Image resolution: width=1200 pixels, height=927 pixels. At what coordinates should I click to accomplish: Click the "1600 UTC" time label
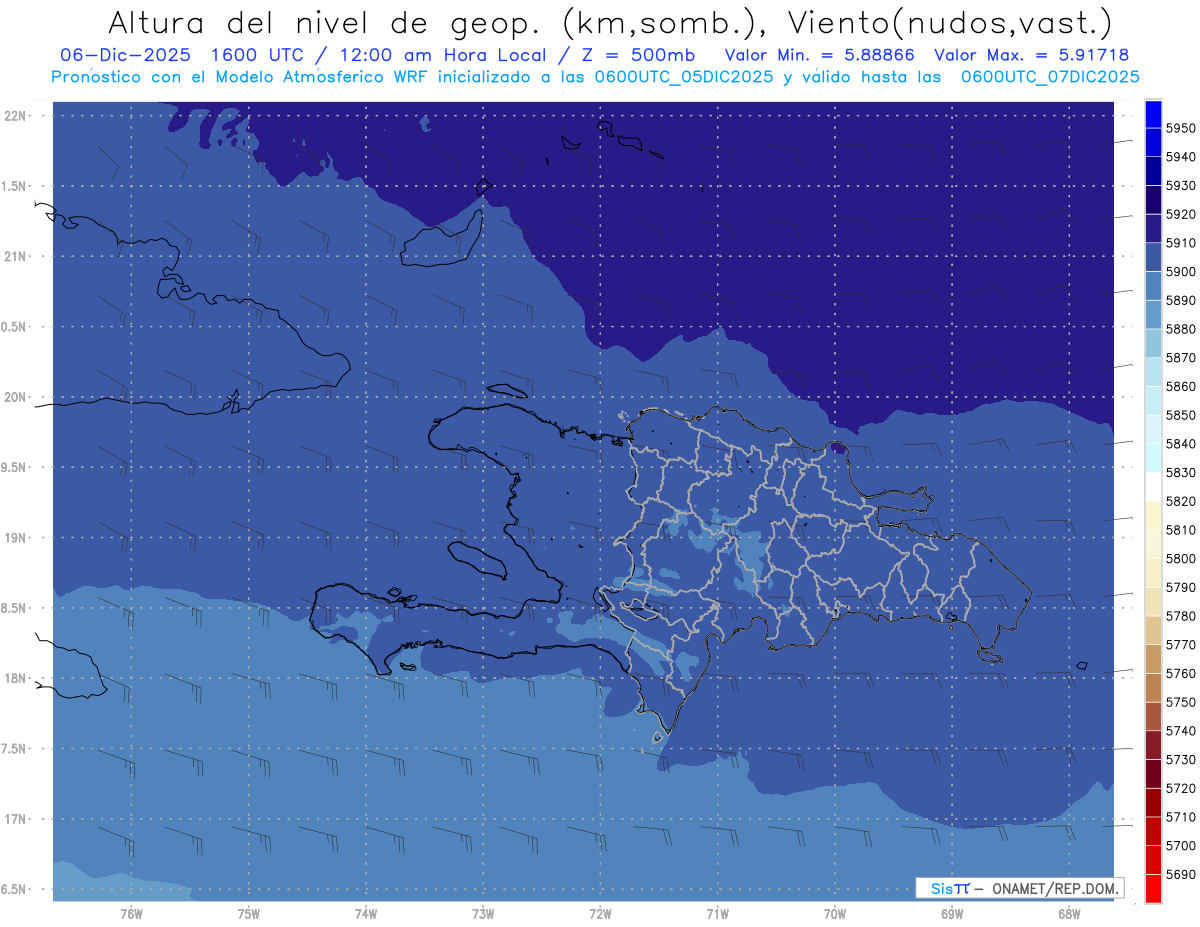[x=256, y=56]
